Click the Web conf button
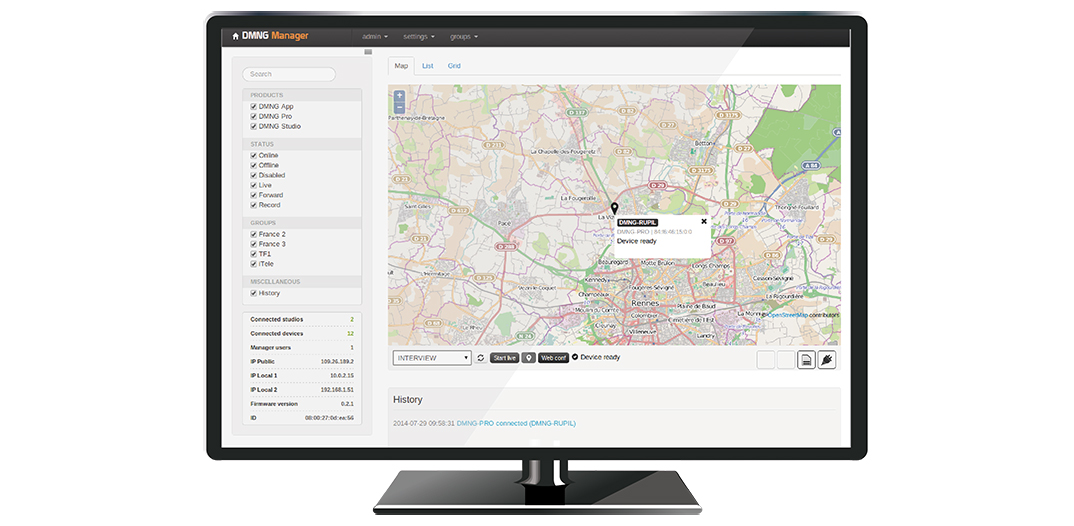The image size is (1074, 526). coord(553,358)
